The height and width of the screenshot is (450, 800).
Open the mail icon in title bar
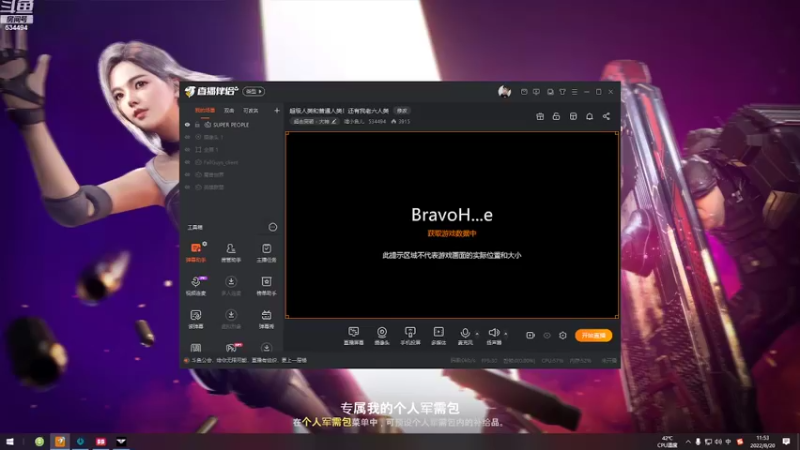[524, 92]
